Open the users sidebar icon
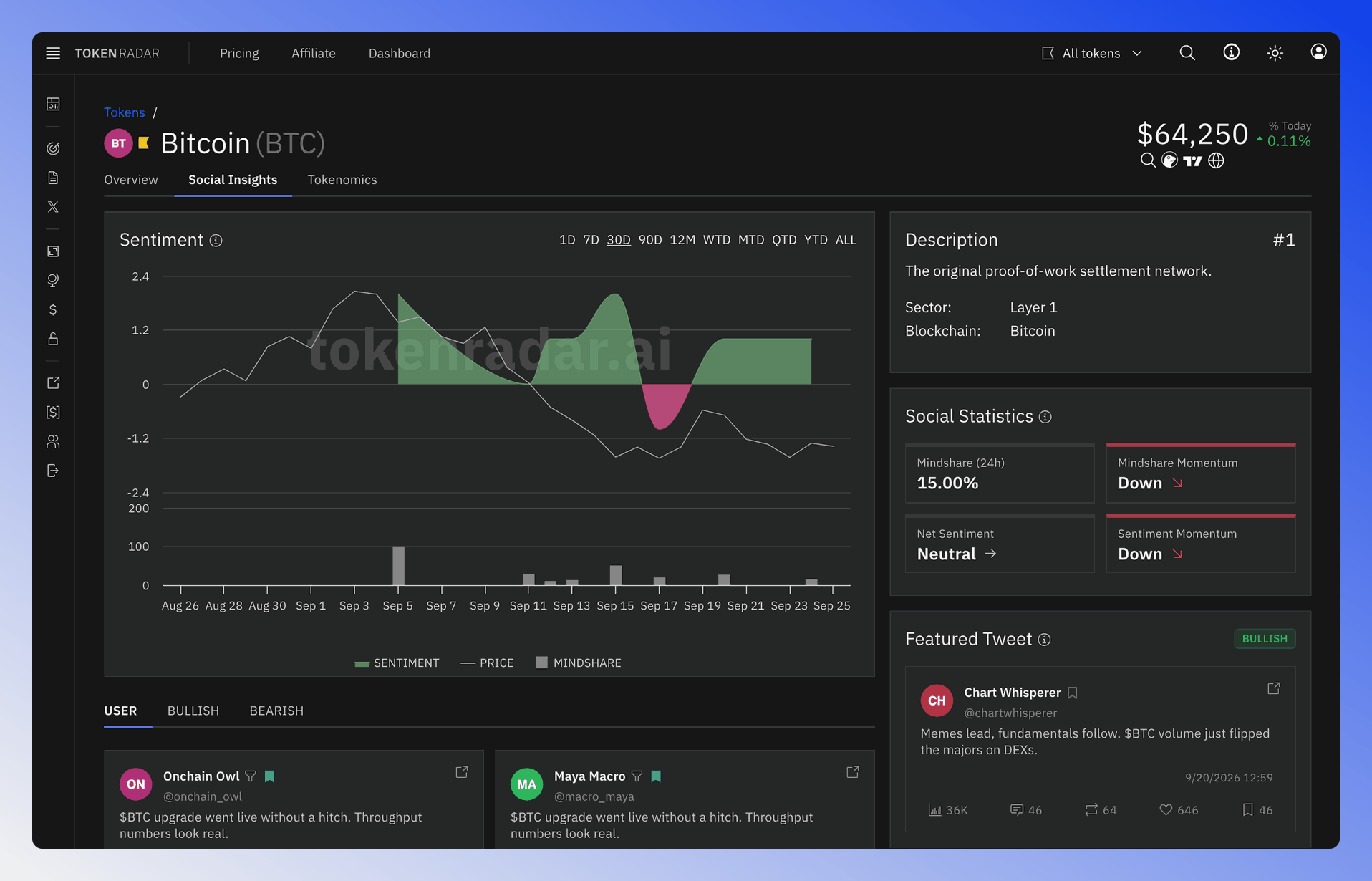 pyautogui.click(x=53, y=441)
